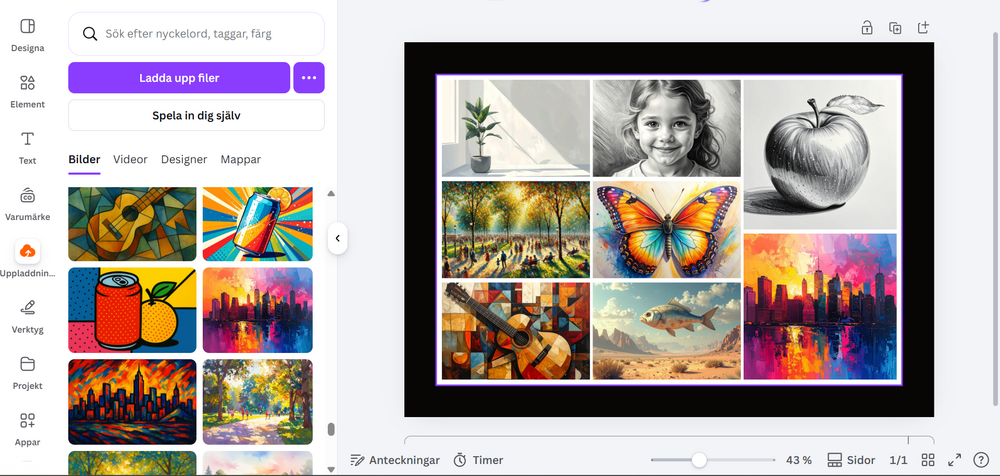The width and height of the screenshot is (1000, 476).
Task: Switch to the Videor tab
Action: [x=130, y=159]
